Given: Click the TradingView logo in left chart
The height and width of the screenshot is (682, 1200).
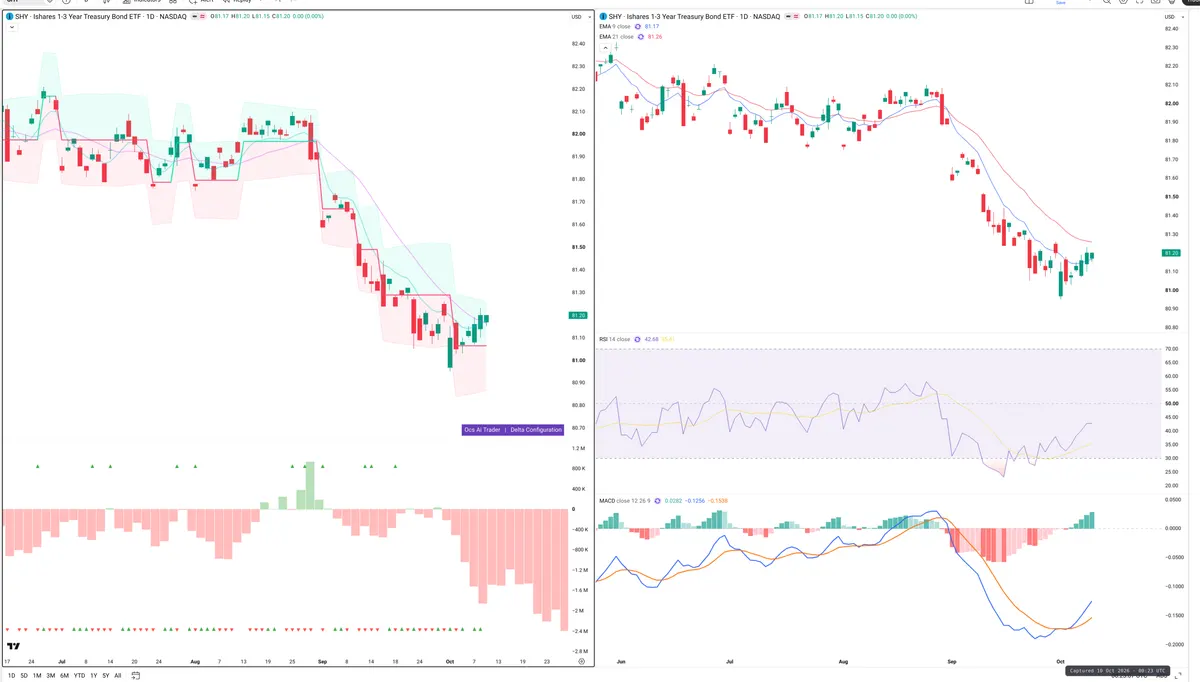Looking at the screenshot, I should pyautogui.click(x=13, y=647).
